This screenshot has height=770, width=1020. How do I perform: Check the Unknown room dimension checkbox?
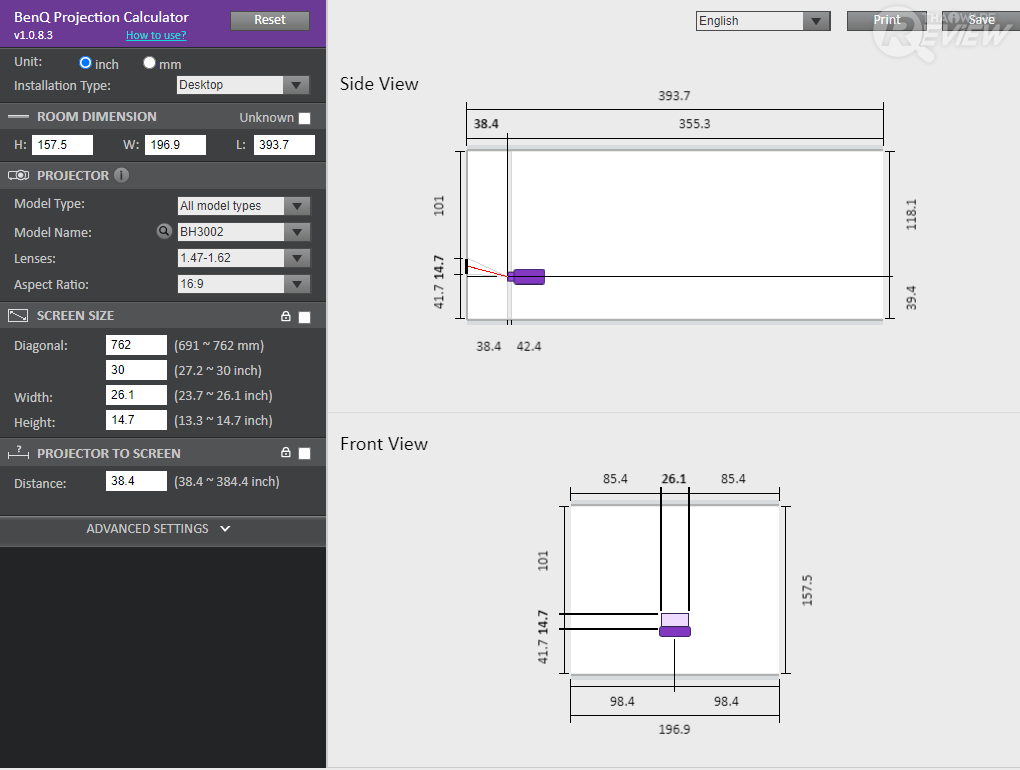point(304,118)
